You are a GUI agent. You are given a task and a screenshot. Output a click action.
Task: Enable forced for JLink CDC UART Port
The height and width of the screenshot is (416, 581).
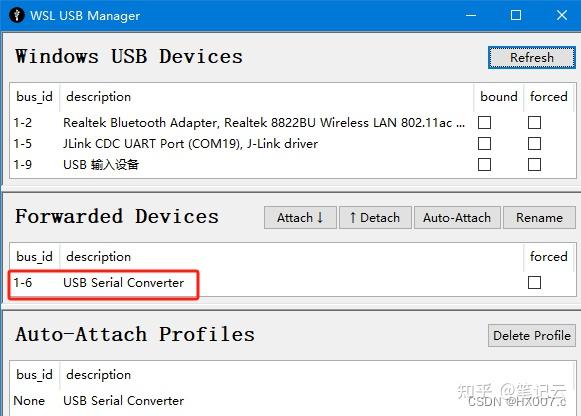(x=534, y=143)
